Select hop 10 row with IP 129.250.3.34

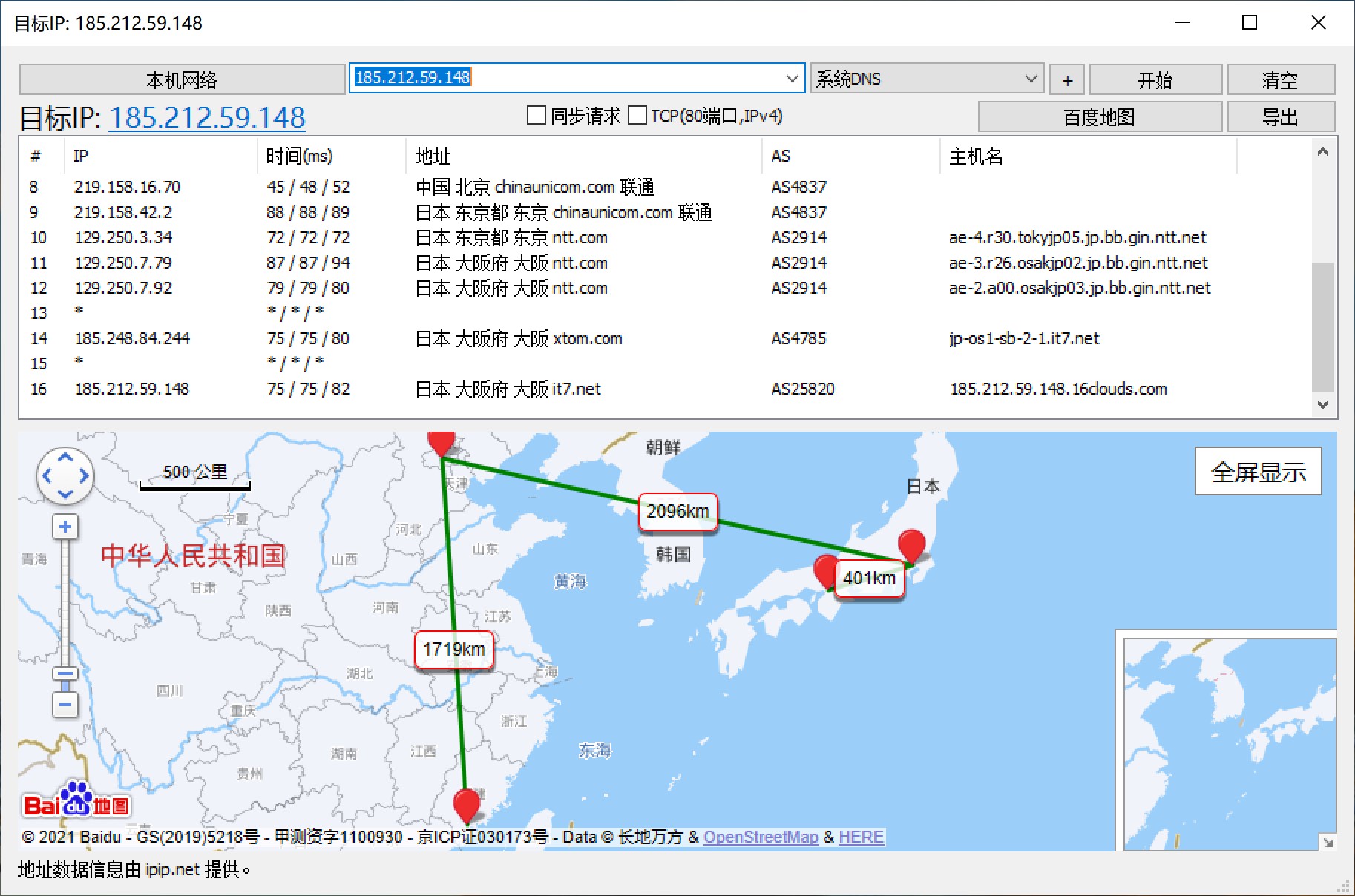click(x=666, y=237)
